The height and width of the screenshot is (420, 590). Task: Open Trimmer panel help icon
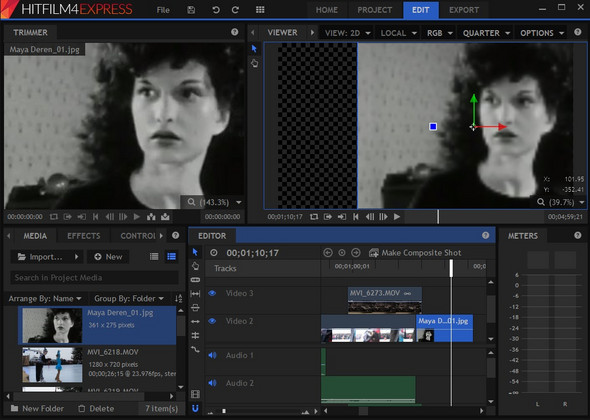coord(234,32)
